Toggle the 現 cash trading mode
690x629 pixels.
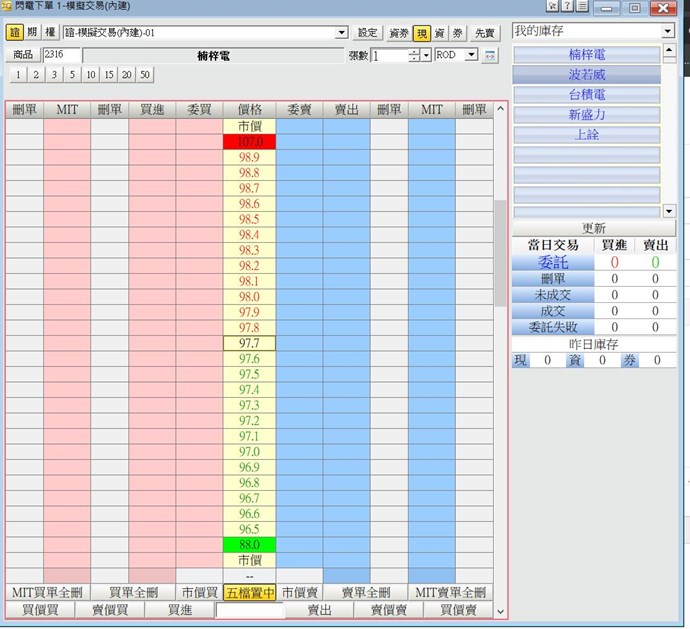[421, 33]
